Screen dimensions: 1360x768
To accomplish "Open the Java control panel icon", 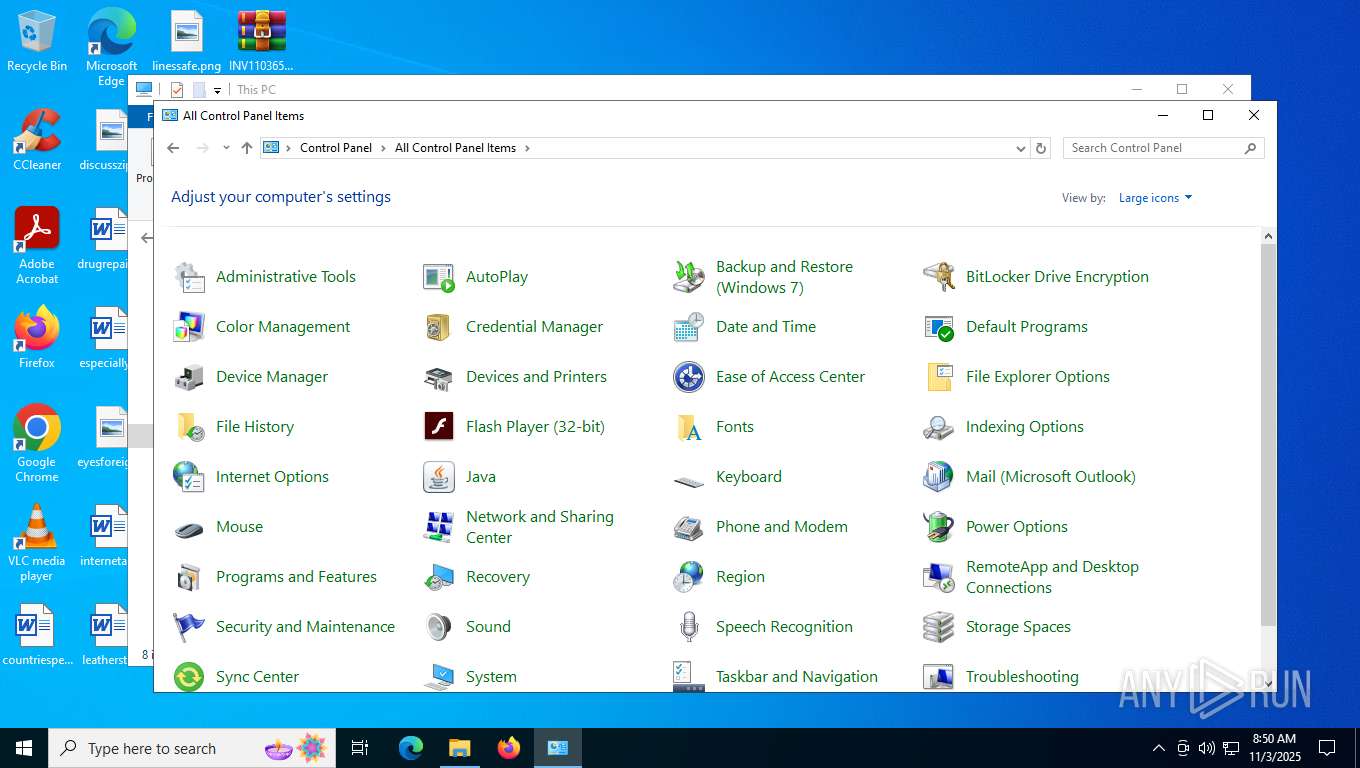I will (x=439, y=477).
